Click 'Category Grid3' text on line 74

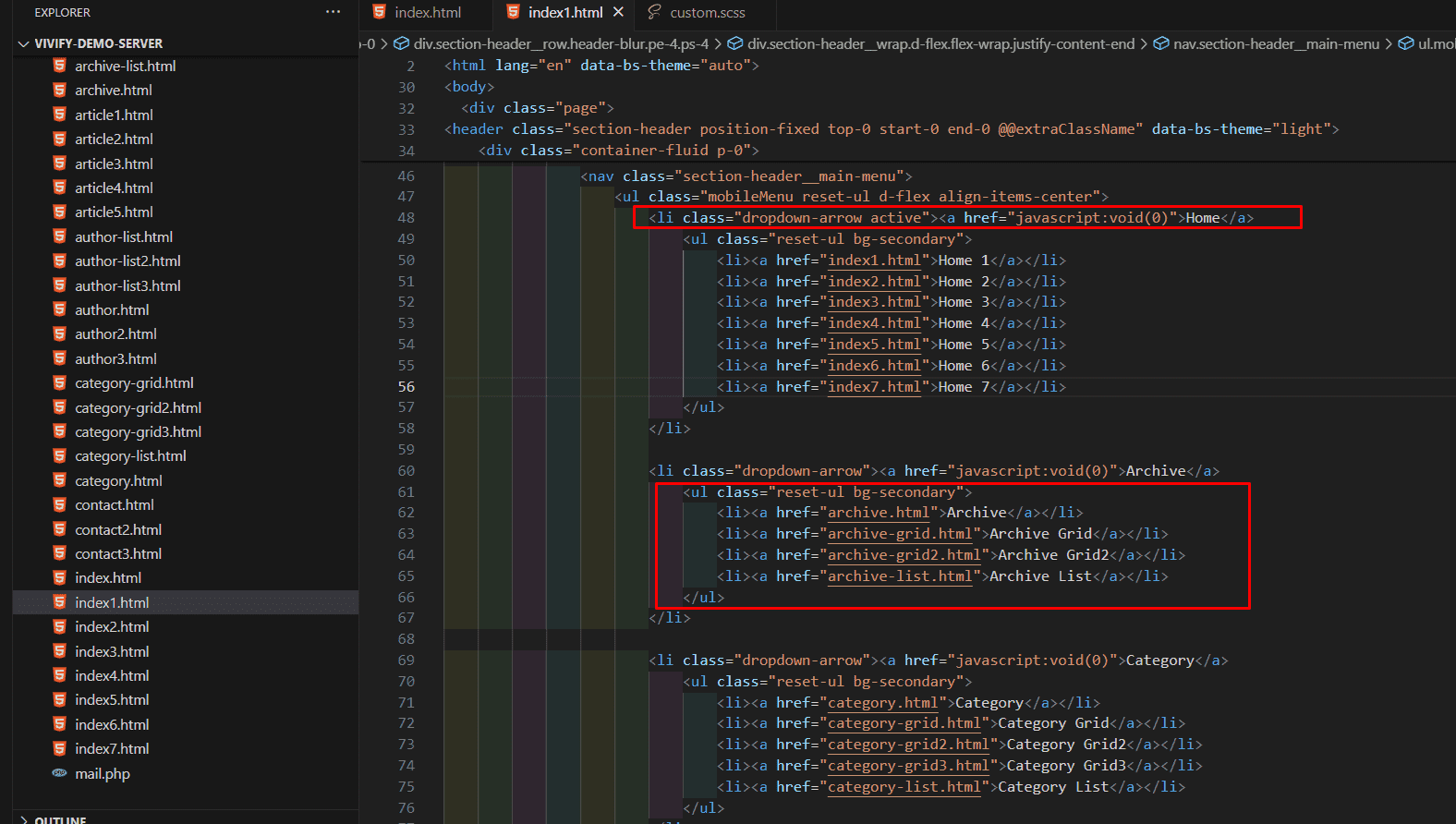pyautogui.click(x=1066, y=766)
